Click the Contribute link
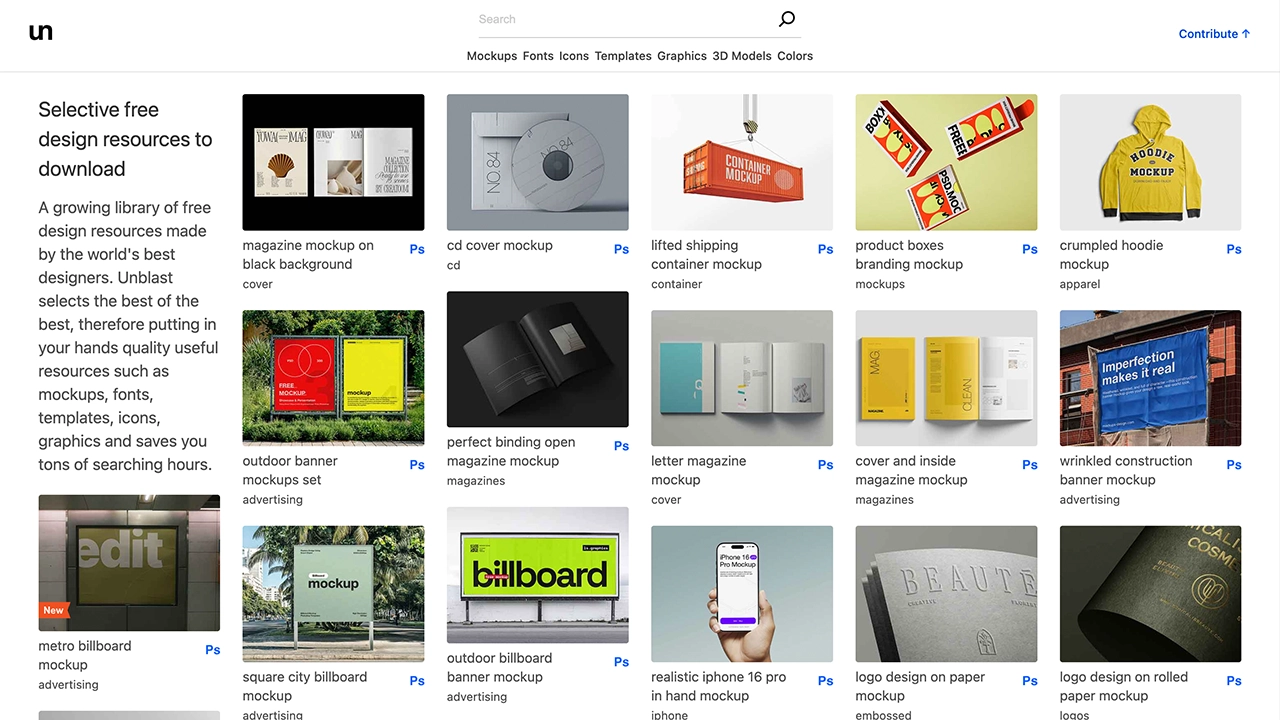The image size is (1280, 720). [1214, 34]
